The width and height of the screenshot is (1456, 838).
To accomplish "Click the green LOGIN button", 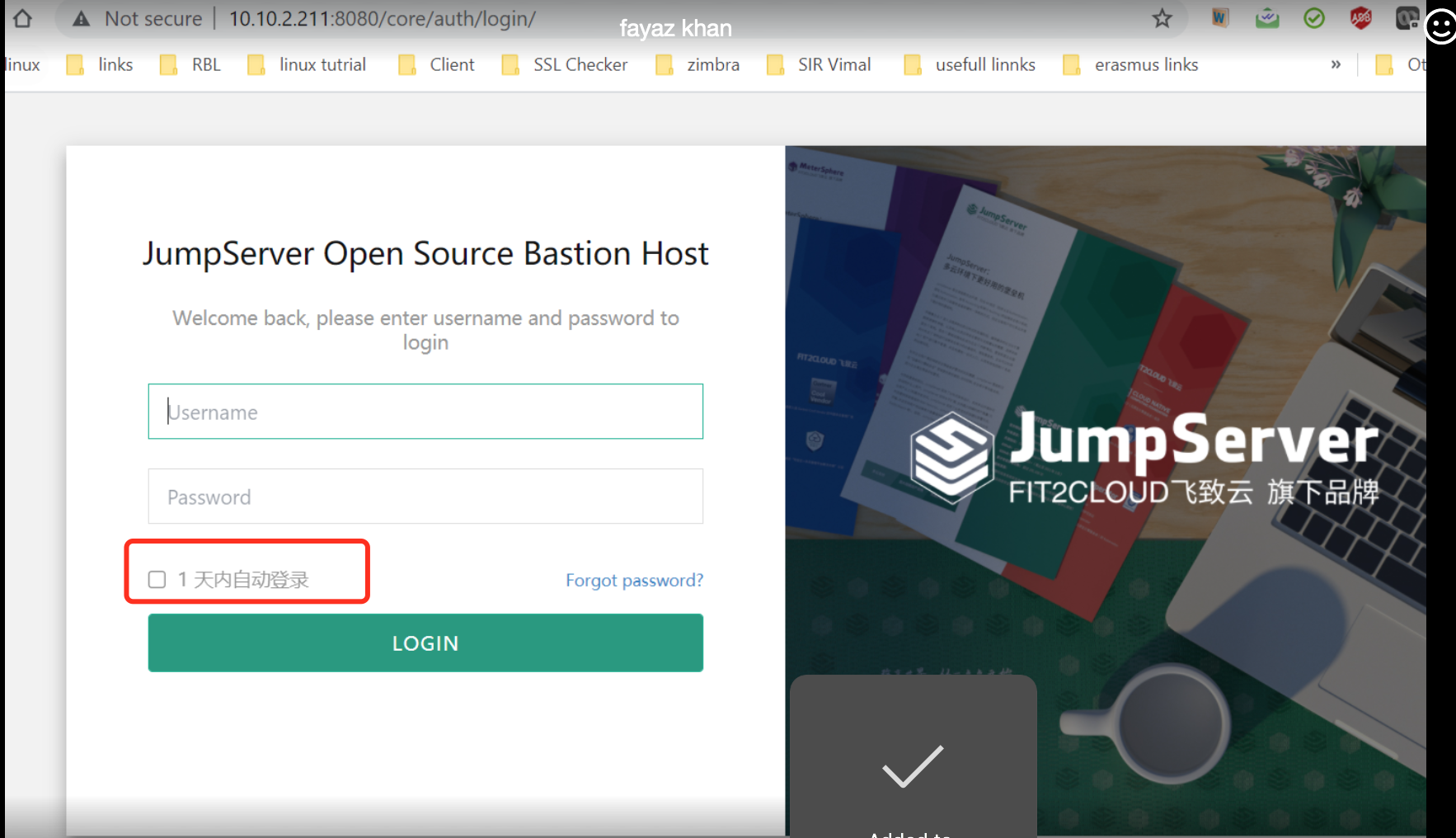I will [425, 643].
